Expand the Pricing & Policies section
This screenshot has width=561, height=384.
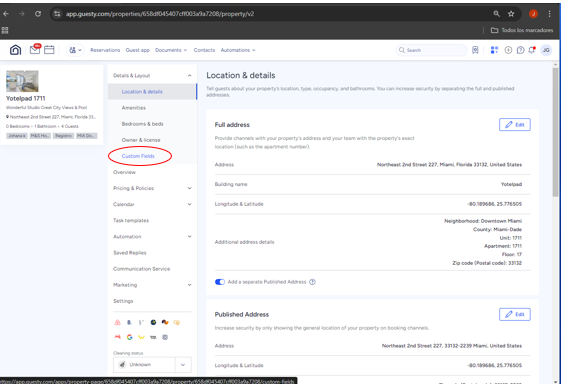point(189,188)
